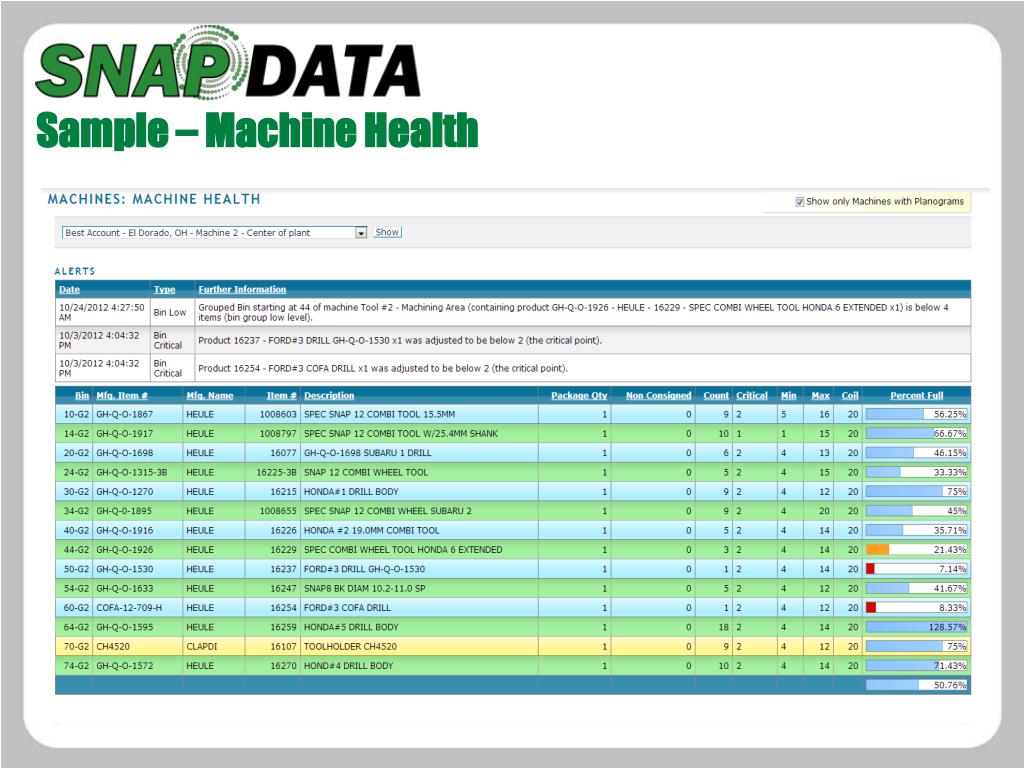Select bin 44-G2 cell
Viewport: 1024px width, 768px height.
point(76,550)
